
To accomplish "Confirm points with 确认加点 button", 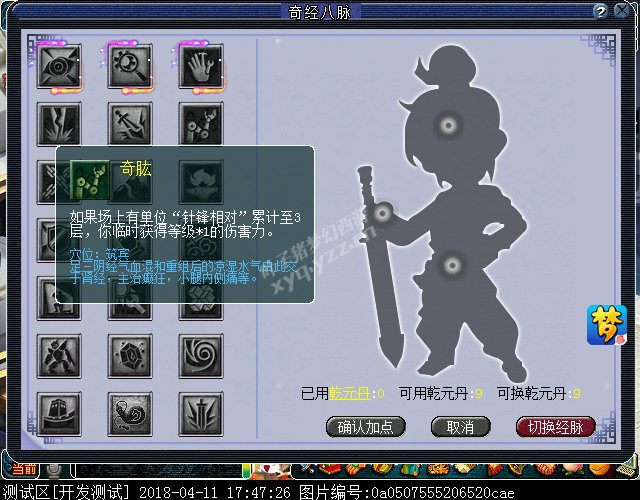I will pos(365,427).
